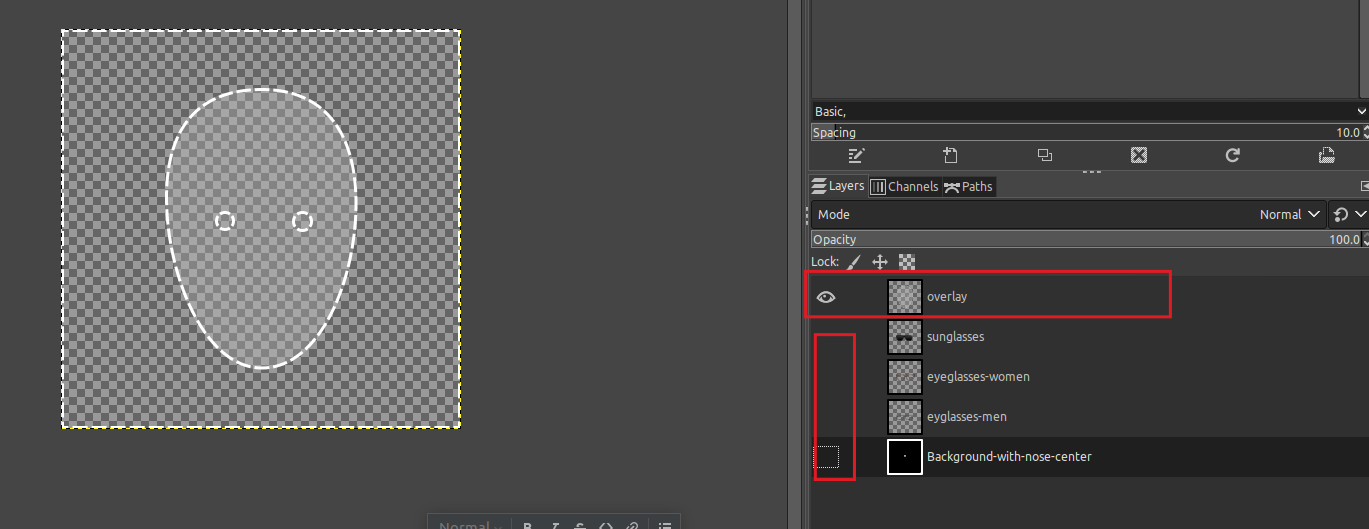Switch to the Paths tab

point(968,186)
